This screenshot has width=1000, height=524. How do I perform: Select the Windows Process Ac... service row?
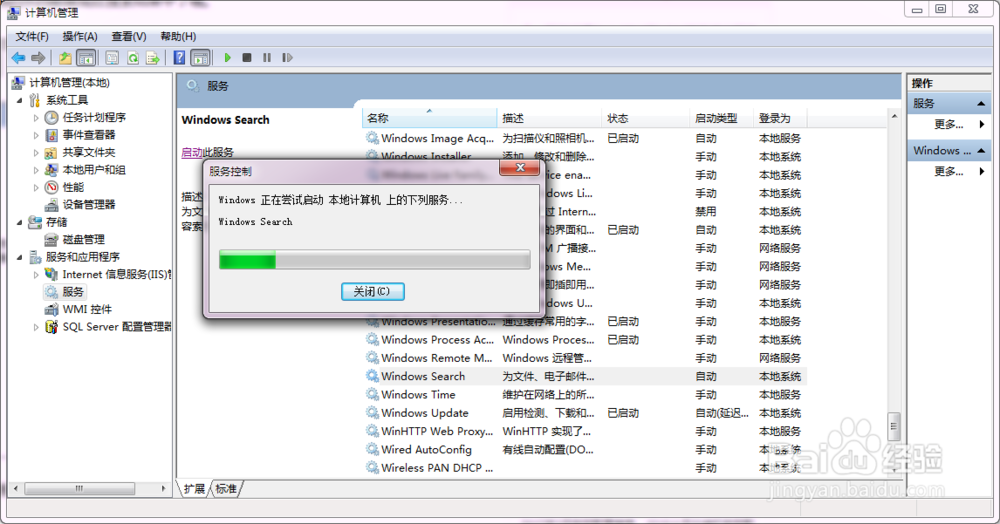(x=585, y=340)
